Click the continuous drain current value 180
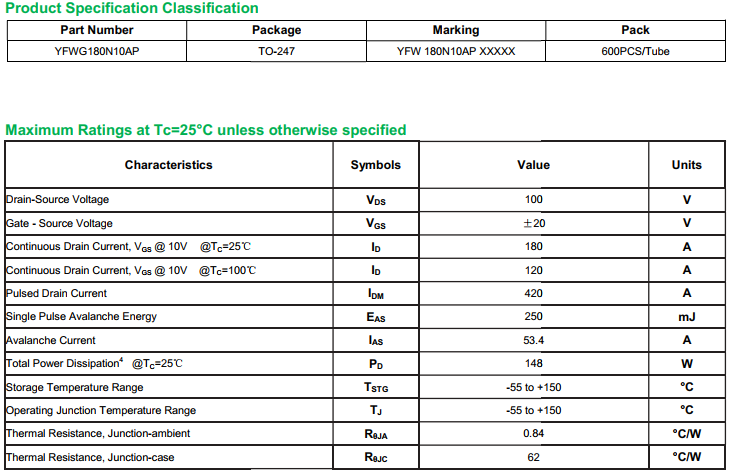Screen dimensions: 729x474 click(x=533, y=247)
